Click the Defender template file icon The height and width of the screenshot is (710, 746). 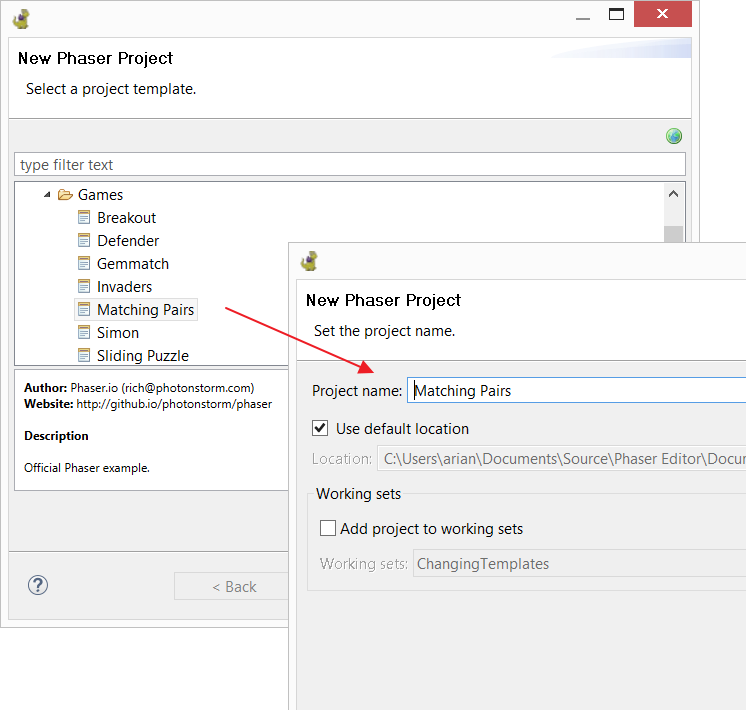pos(84,240)
